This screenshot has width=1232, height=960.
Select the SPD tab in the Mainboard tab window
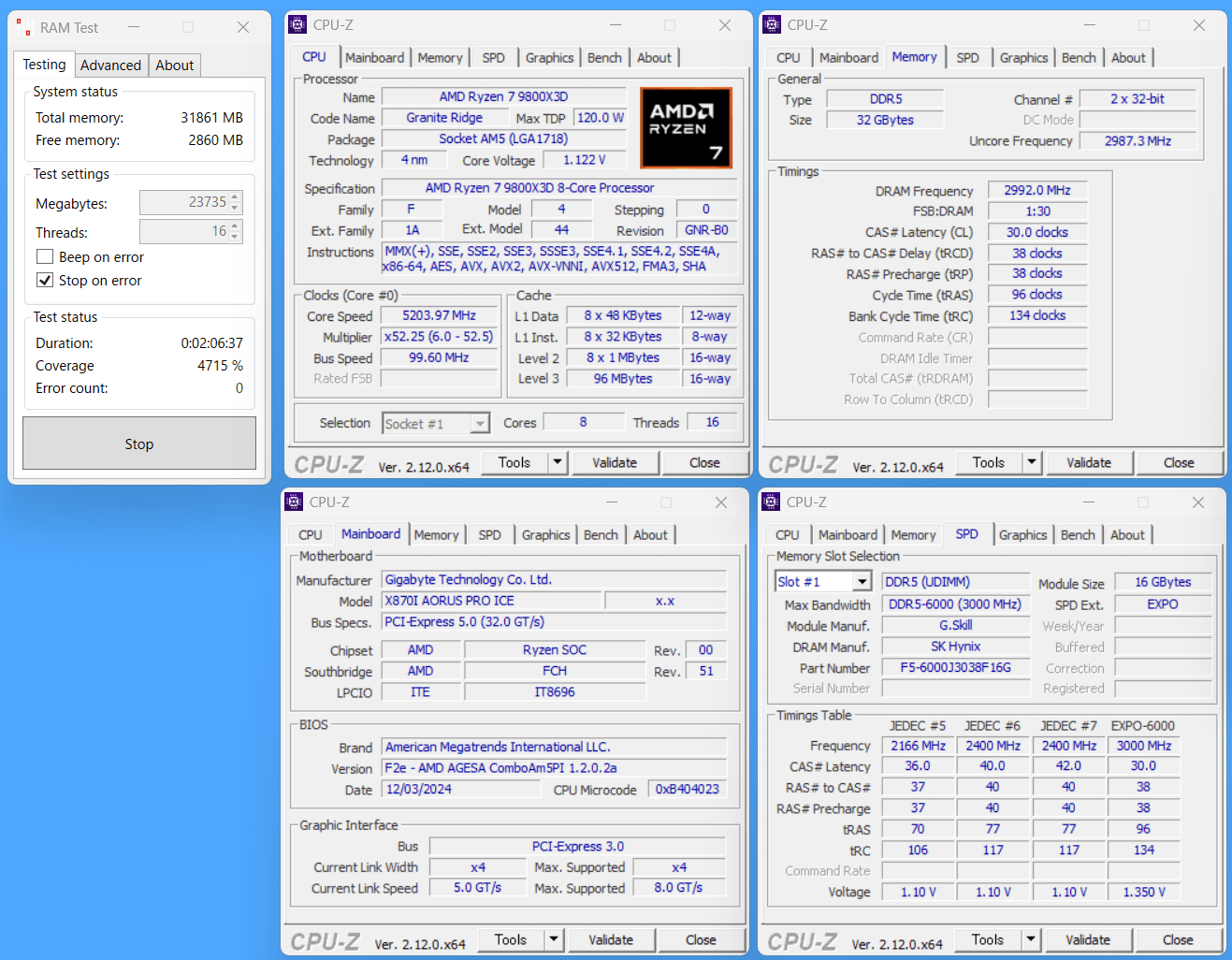pyautogui.click(x=489, y=535)
